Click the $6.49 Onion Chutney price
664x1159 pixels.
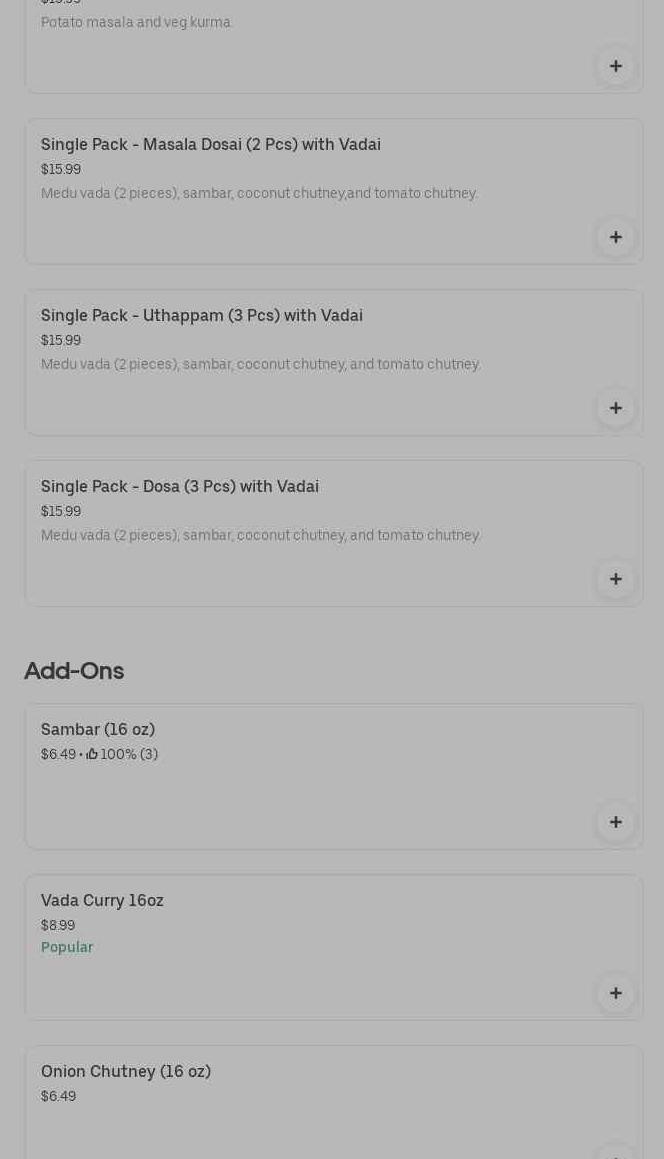pyautogui.click(x=58, y=1096)
